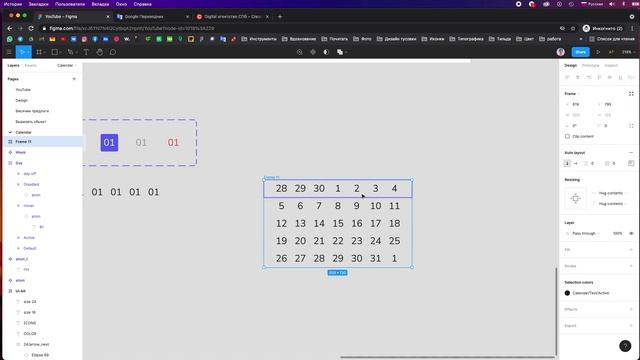
Task: Click the boolean groups icon in top toolbar
Action: tap(340, 52)
